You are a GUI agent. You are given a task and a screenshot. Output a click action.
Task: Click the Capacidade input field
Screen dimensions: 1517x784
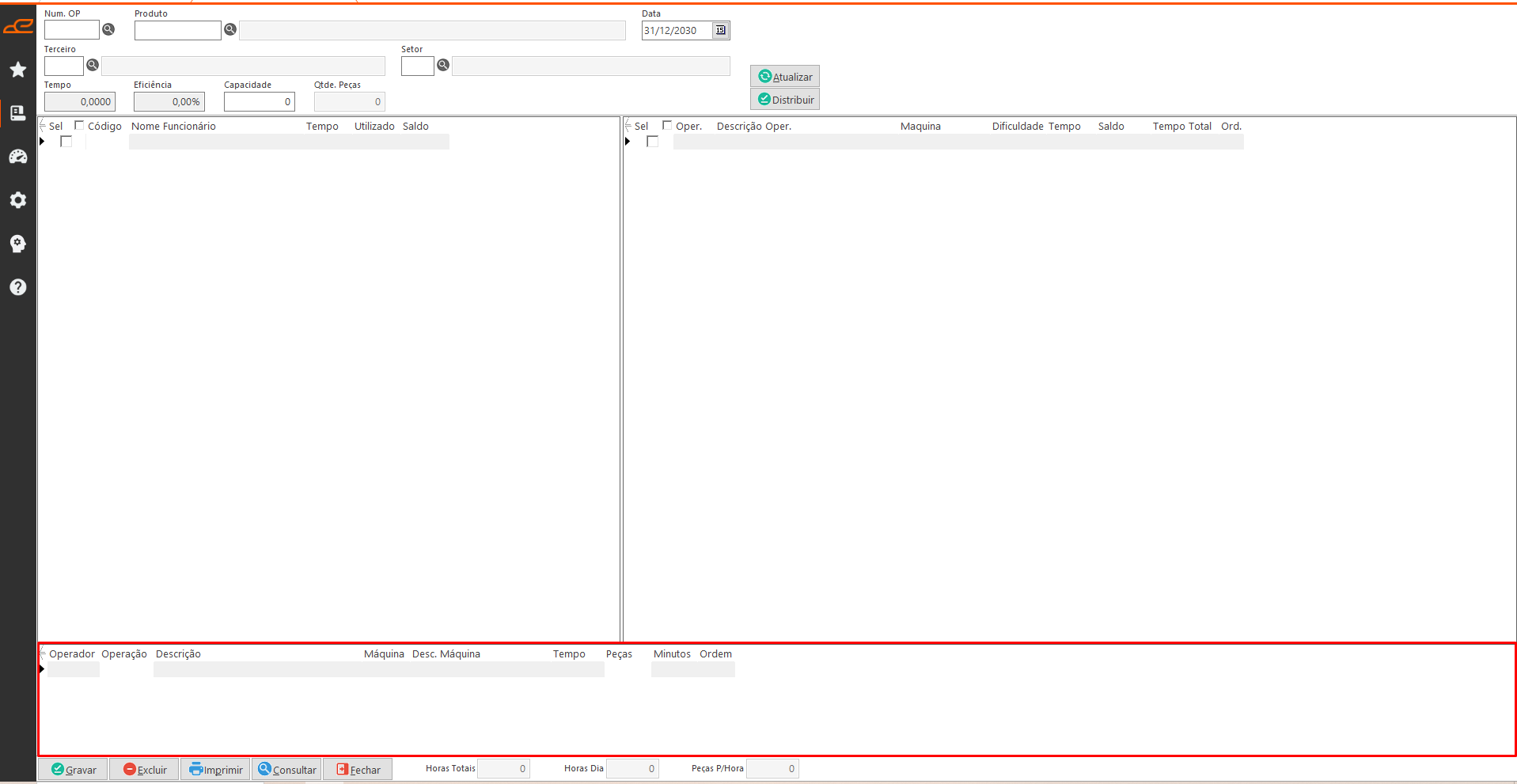[259, 102]
